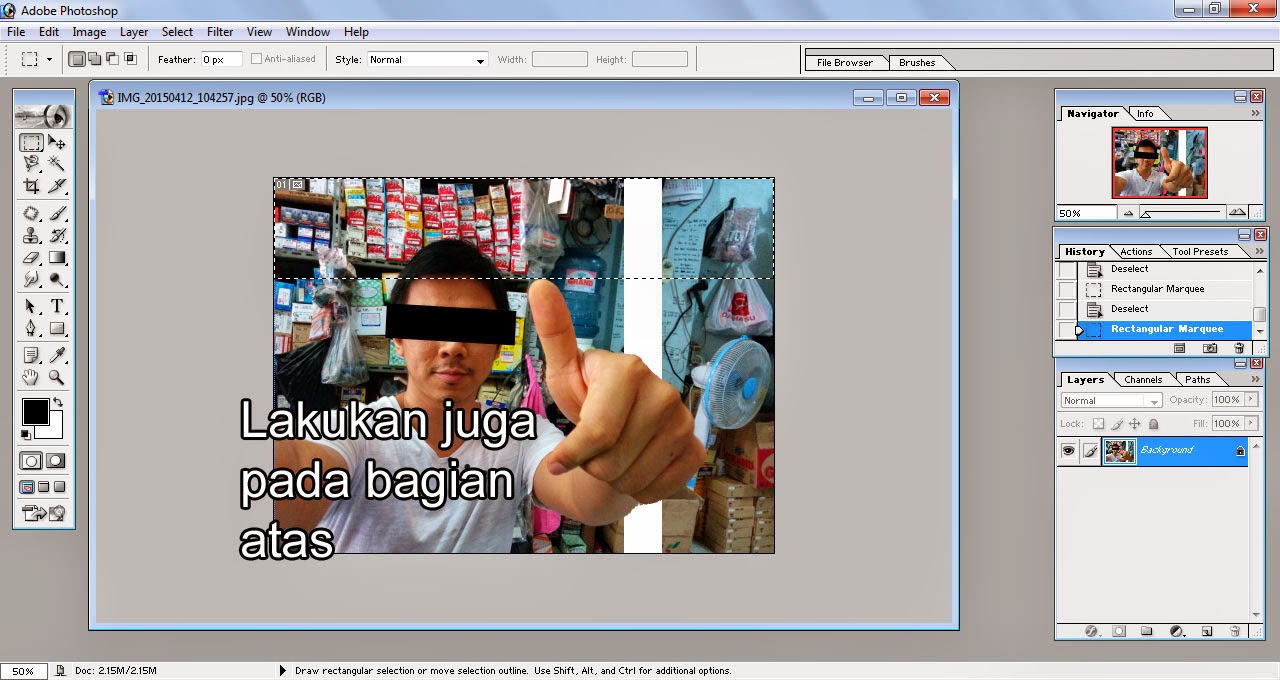Select the Crop tool
This screenshot has height=680, width=1280.
pos(32,186)
